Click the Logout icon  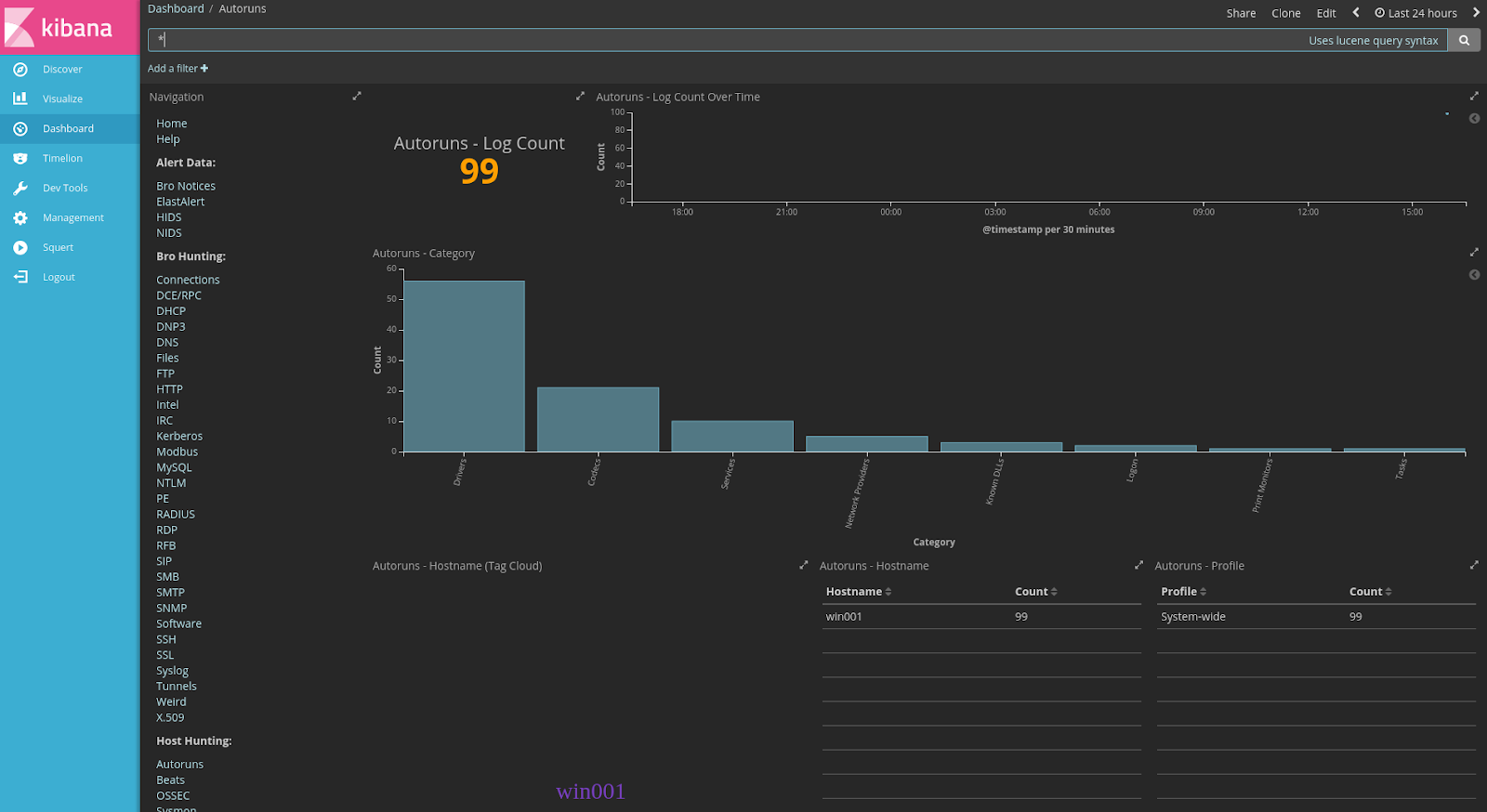pos(20,277)
